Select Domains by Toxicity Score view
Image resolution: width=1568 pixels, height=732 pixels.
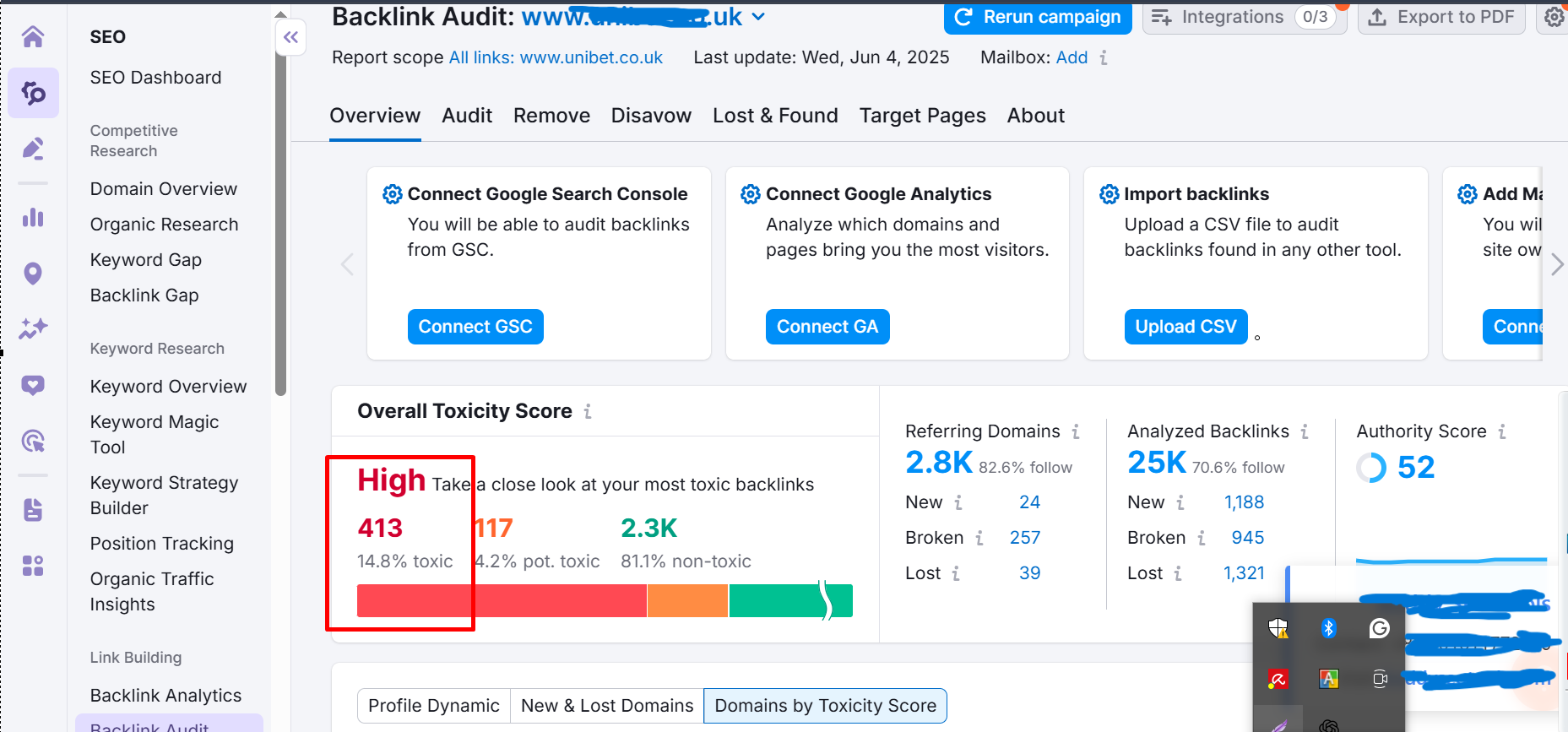click(825, 706)
